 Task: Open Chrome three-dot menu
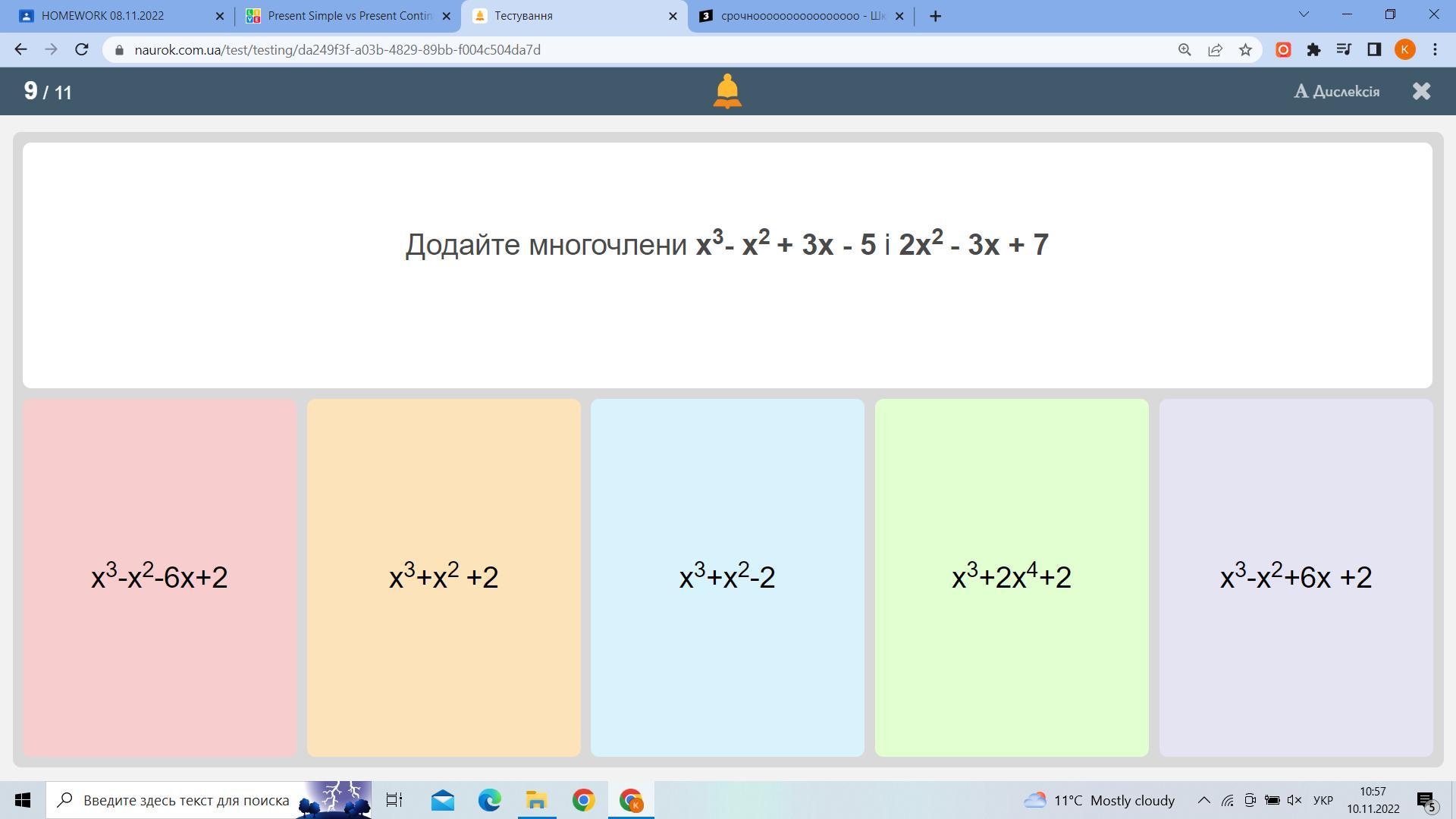1435,50
